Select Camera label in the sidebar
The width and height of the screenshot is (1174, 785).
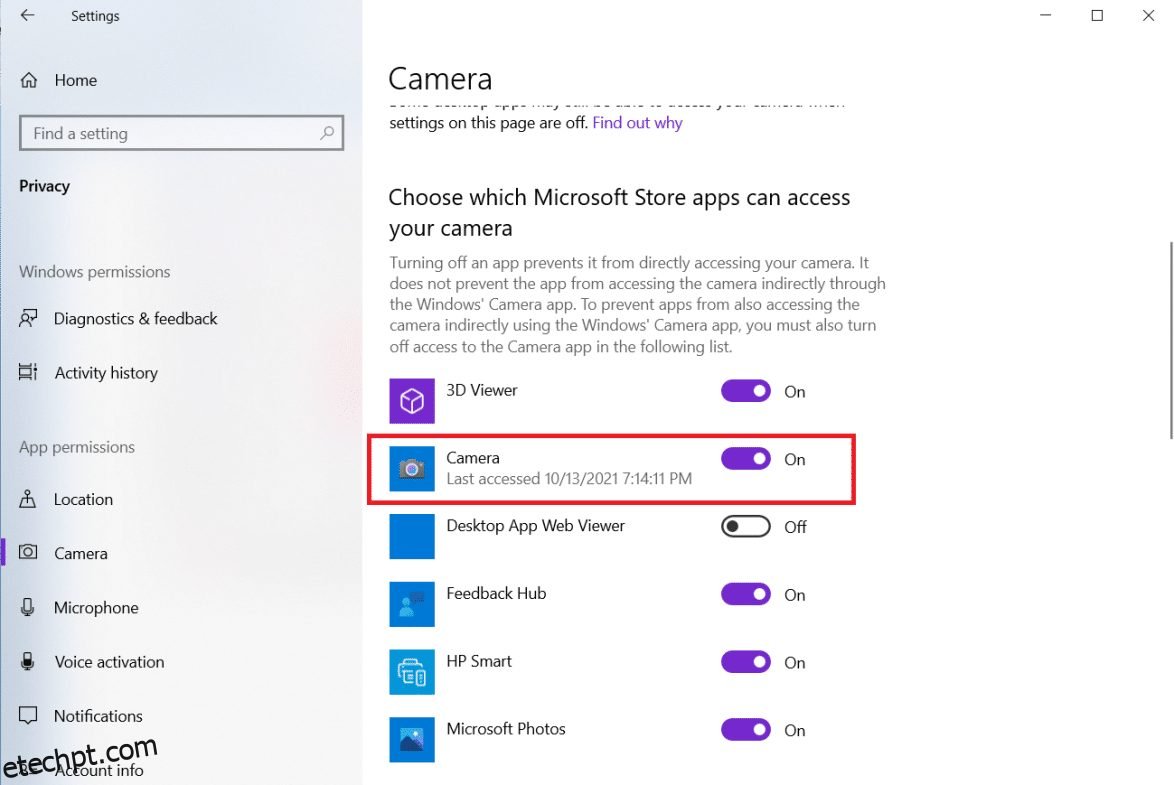[x=81, y=553]
